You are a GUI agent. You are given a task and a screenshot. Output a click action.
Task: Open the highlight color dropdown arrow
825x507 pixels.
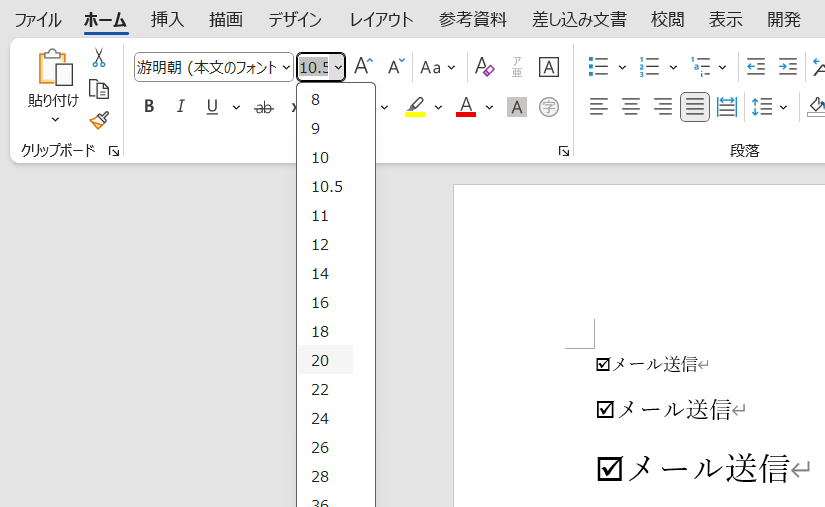click(438, 107)
